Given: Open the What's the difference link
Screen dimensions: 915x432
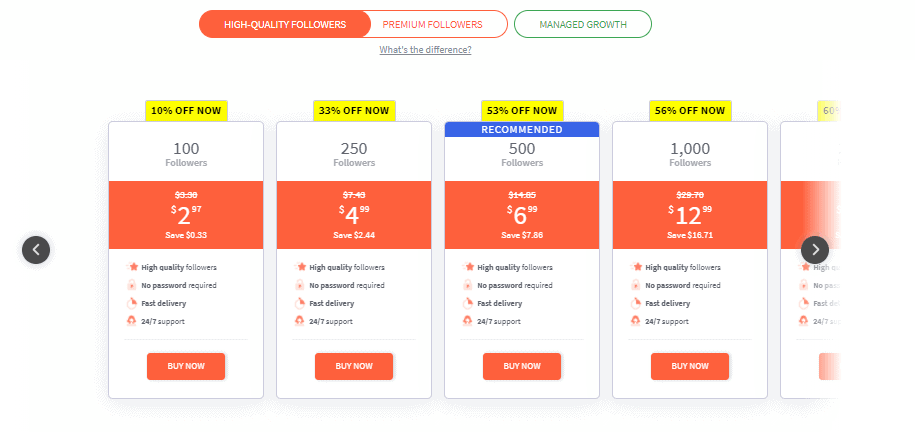Looking at the screenshot, I should [425, 50].
